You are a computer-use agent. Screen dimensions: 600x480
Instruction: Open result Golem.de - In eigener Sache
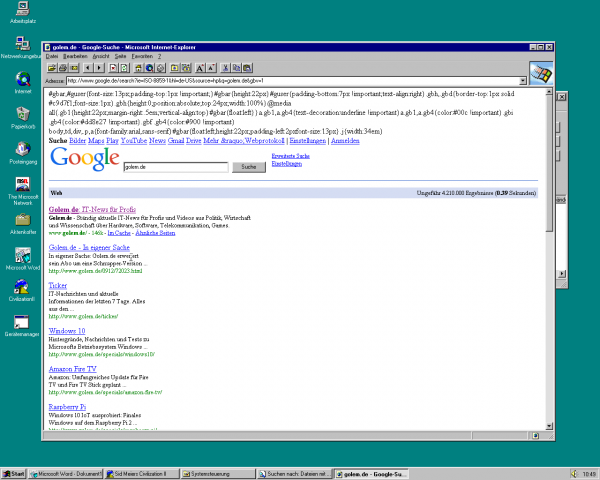89,247
